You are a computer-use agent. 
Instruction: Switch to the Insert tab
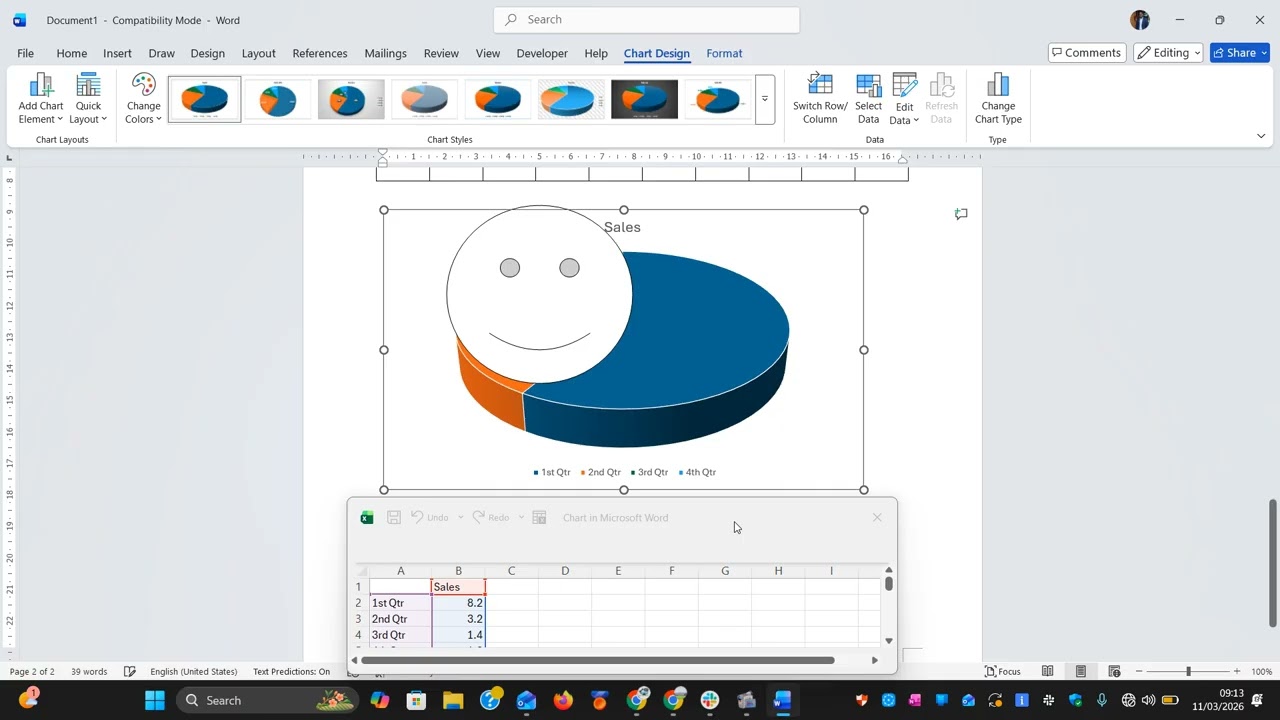pos(117,53)
